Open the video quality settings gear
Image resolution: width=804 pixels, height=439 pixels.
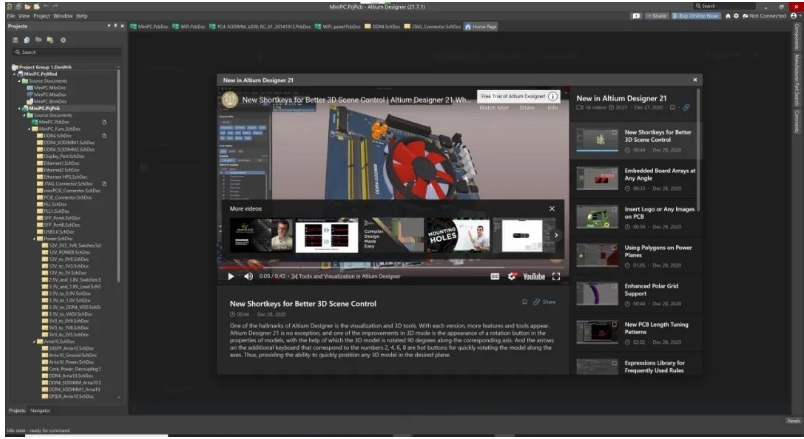coord(512,276)
